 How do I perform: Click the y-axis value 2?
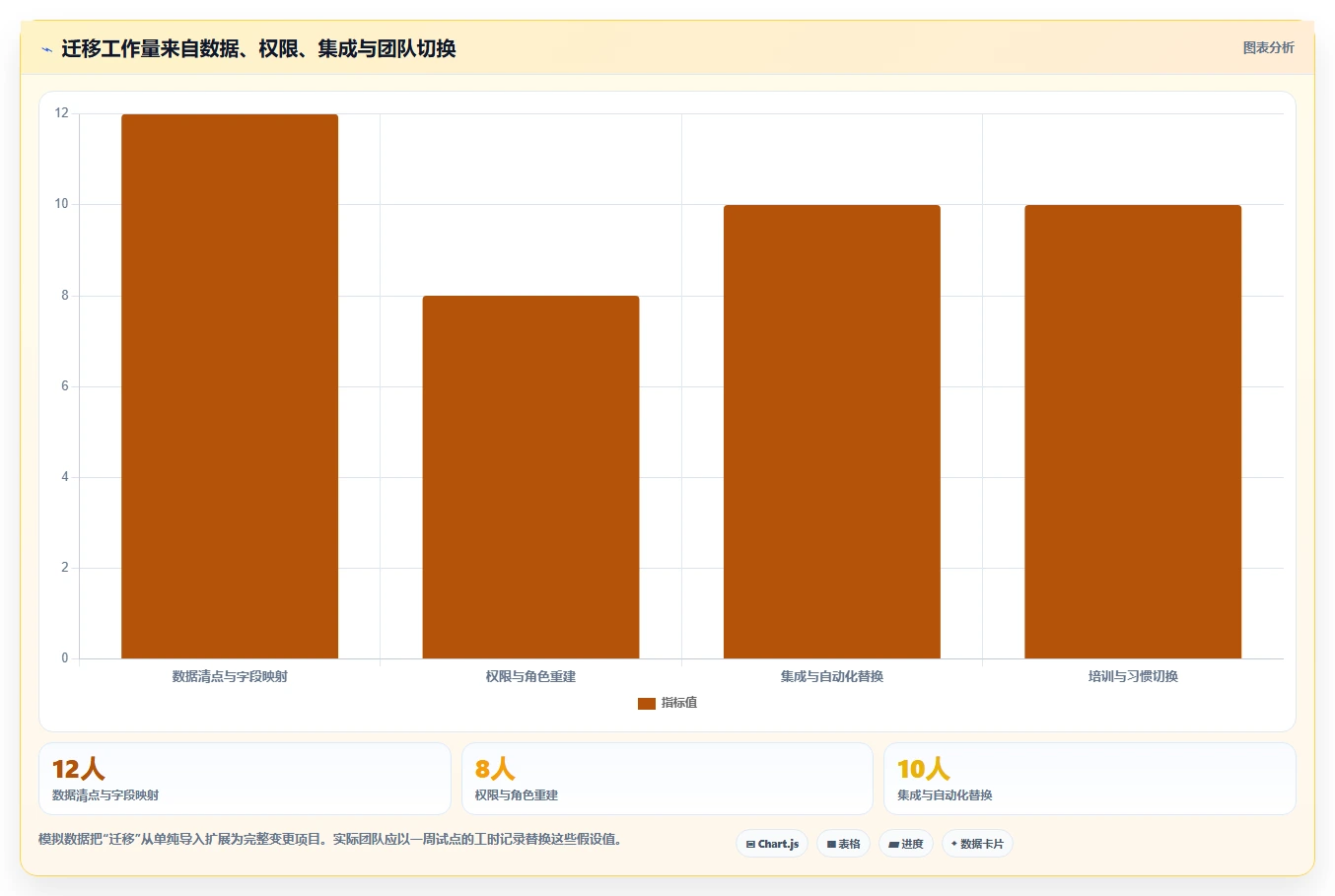pyautogui.click(x=65, y=568)
